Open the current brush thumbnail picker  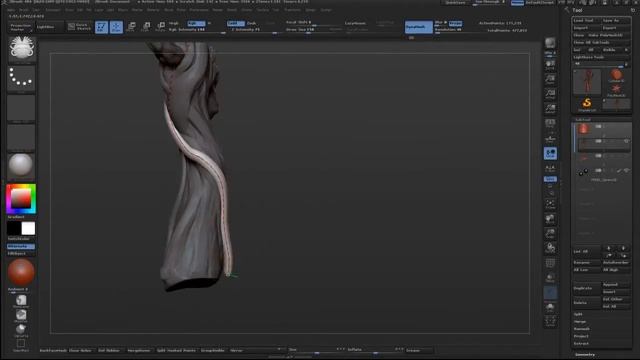21,49
